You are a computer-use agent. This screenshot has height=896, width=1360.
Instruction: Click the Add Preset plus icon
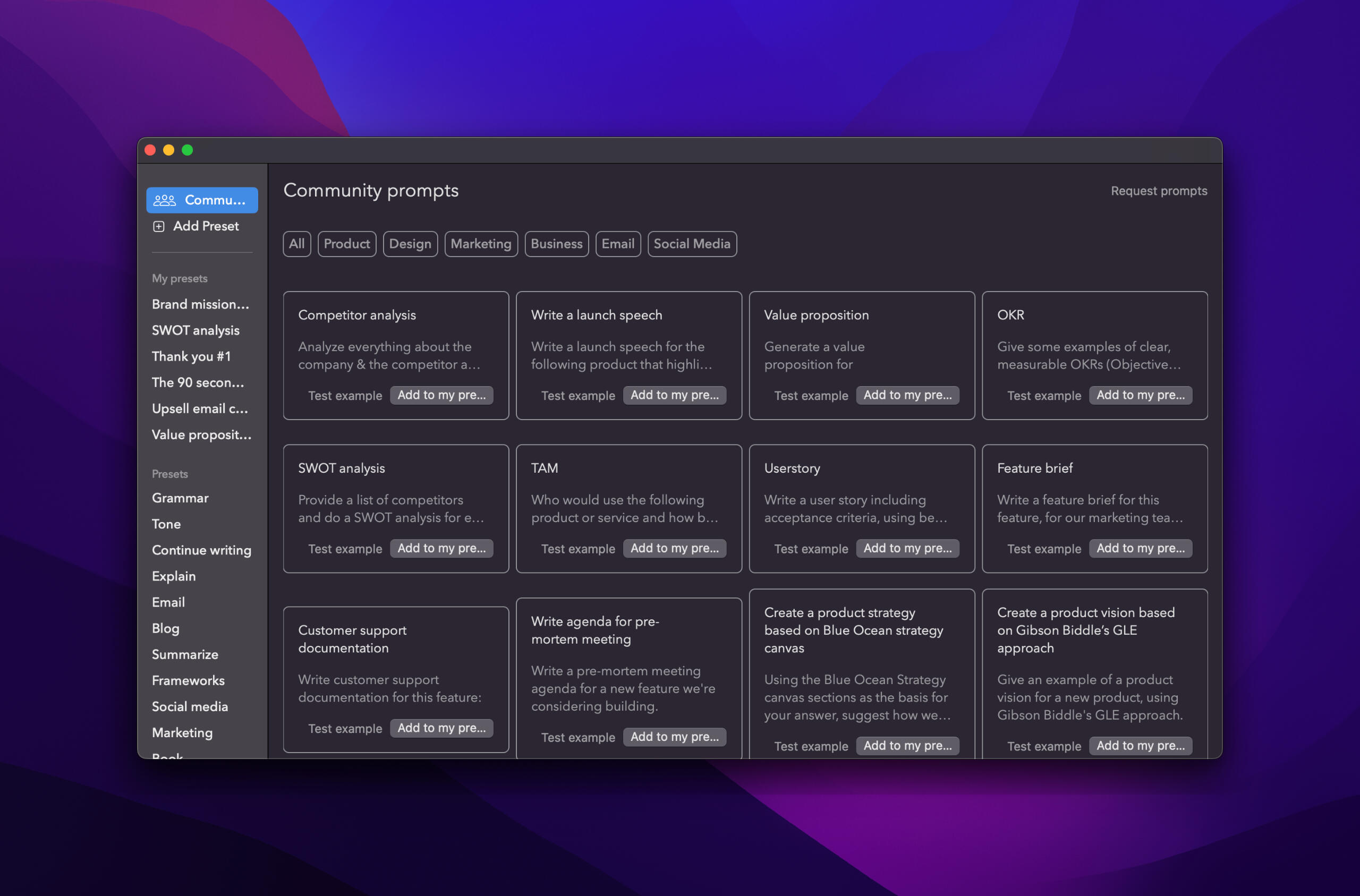pyautogui.click(x=159, y=226)
